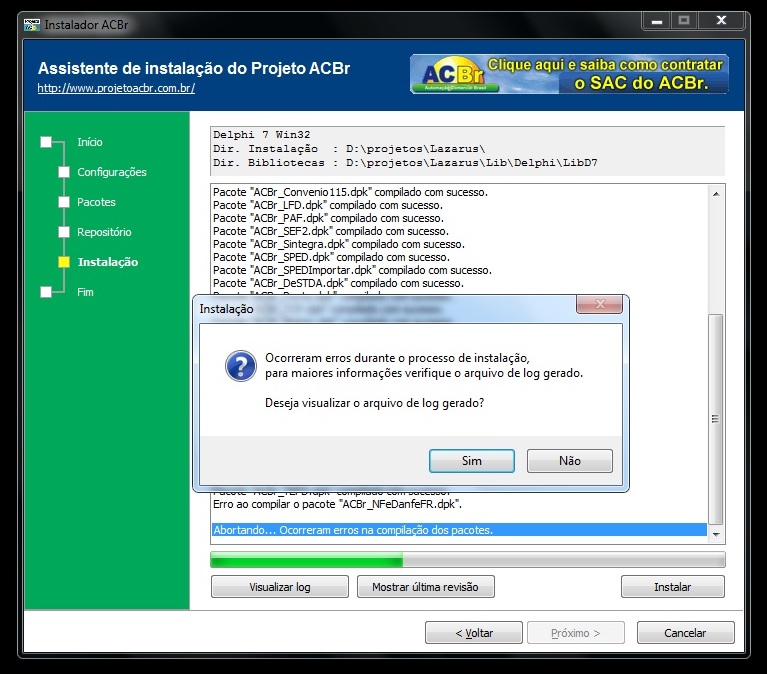767x674 pixels.
Task: Select the ACBr_SEF2.dpk log line
Action: [x=331, y=231]
